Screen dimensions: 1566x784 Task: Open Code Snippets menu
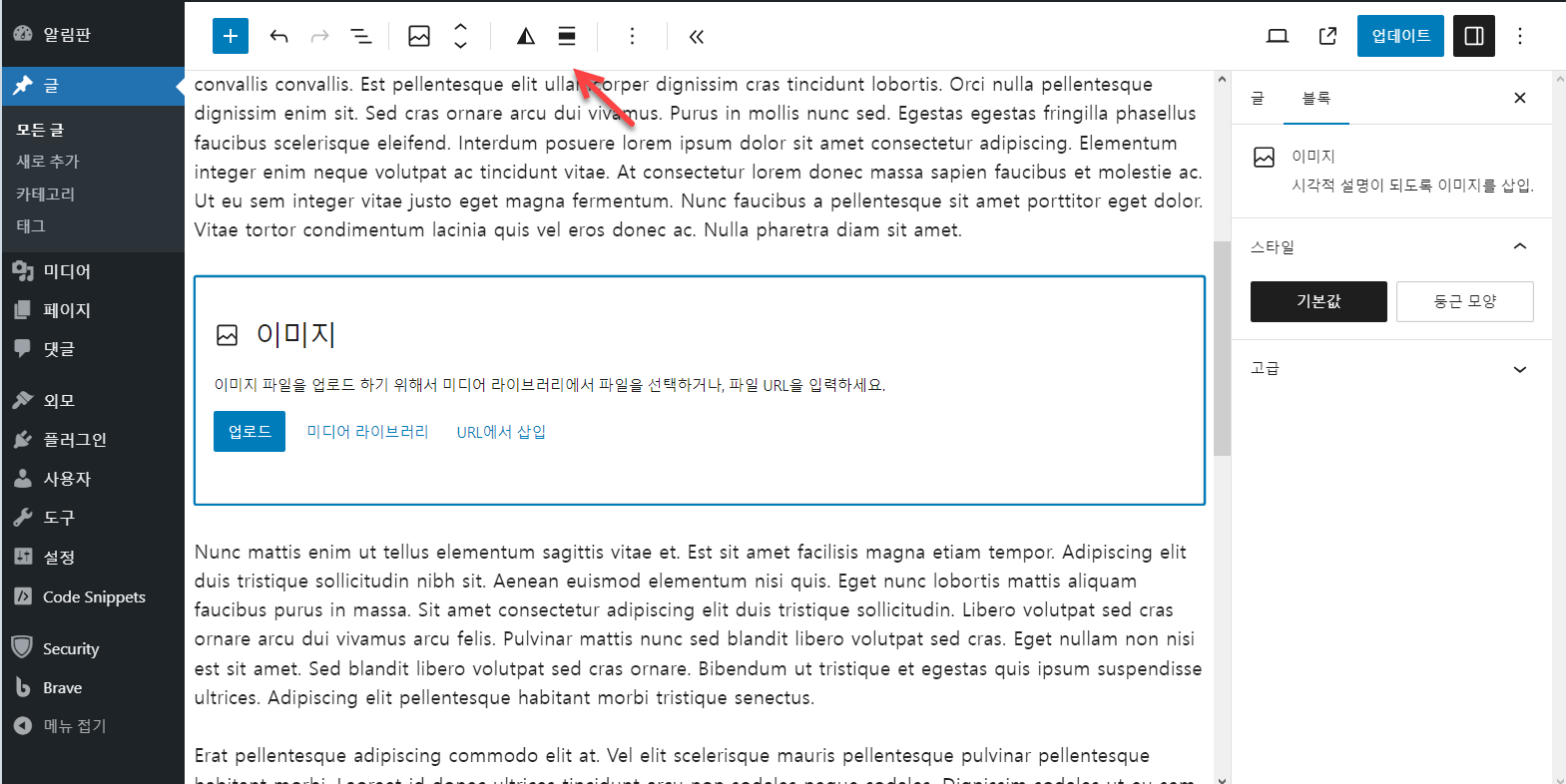92,596
